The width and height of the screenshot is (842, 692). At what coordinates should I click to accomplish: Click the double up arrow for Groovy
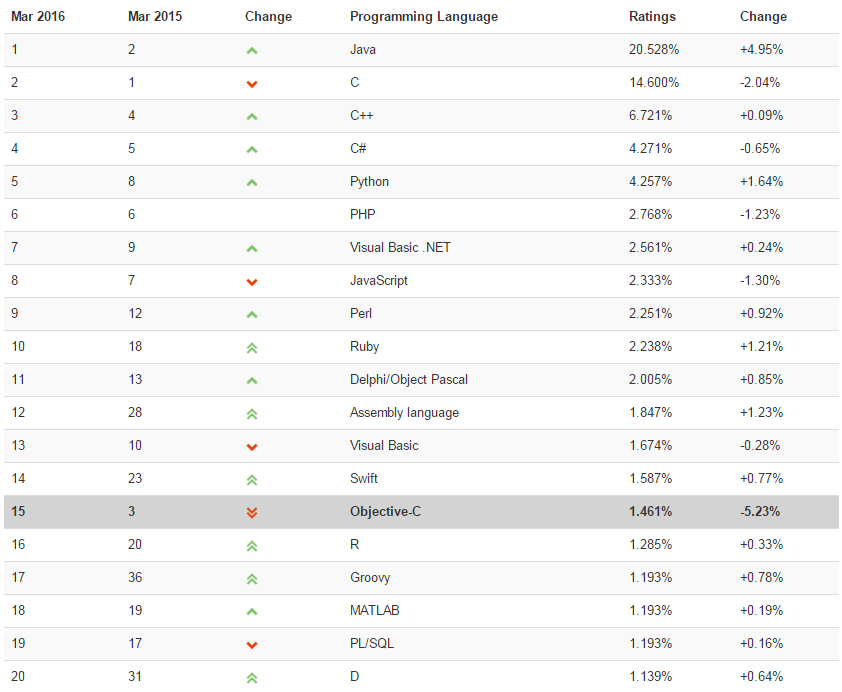[x=252, y=578]
